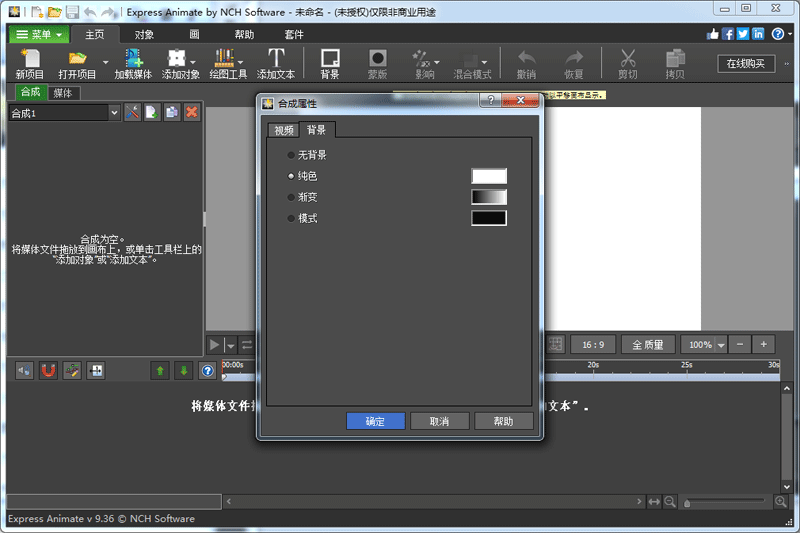This screenshot has width=800, height=533.
Task: Click the blue help icon above timeline
Action: pyautogui.click(x=208, y=371)
